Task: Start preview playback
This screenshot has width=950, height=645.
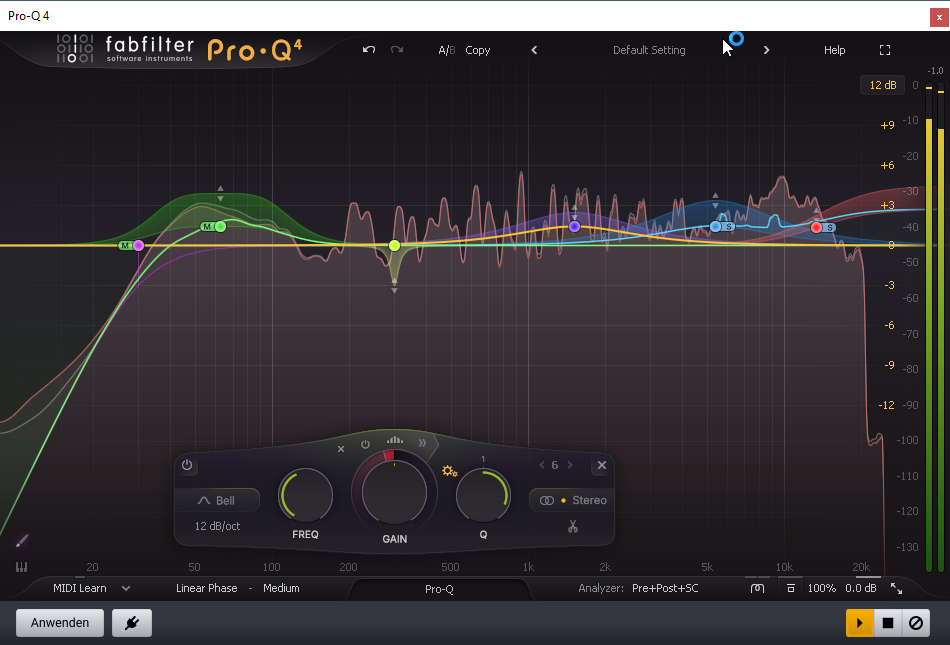Action: (x=860, y=623)
